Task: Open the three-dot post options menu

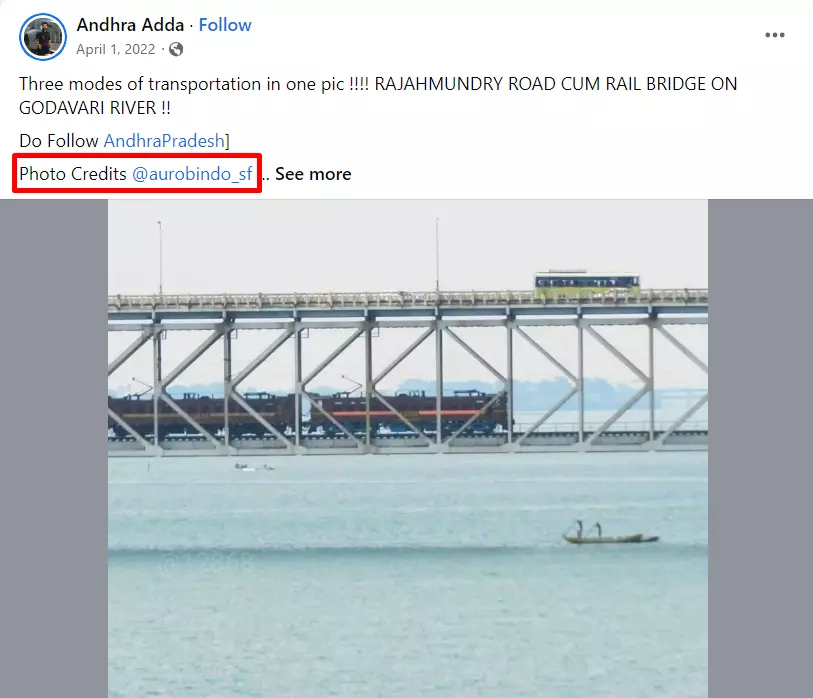Action: 775,35
